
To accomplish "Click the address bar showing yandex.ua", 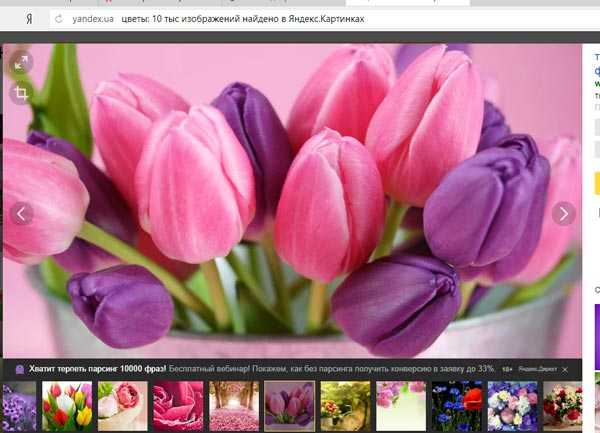I will [x=324, y=19].
